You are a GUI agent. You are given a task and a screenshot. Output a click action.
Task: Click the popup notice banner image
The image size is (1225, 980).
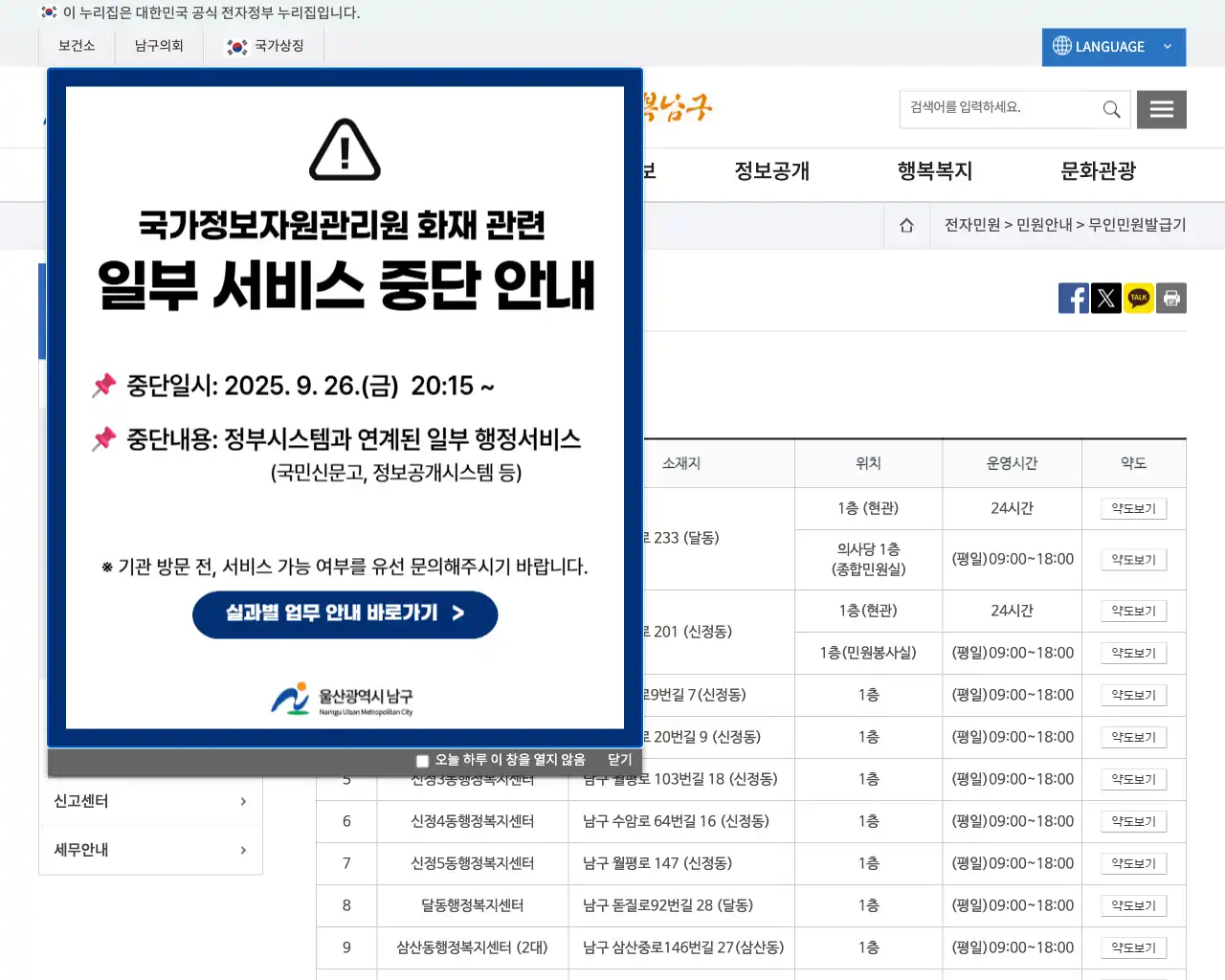(x=345, y=408)
